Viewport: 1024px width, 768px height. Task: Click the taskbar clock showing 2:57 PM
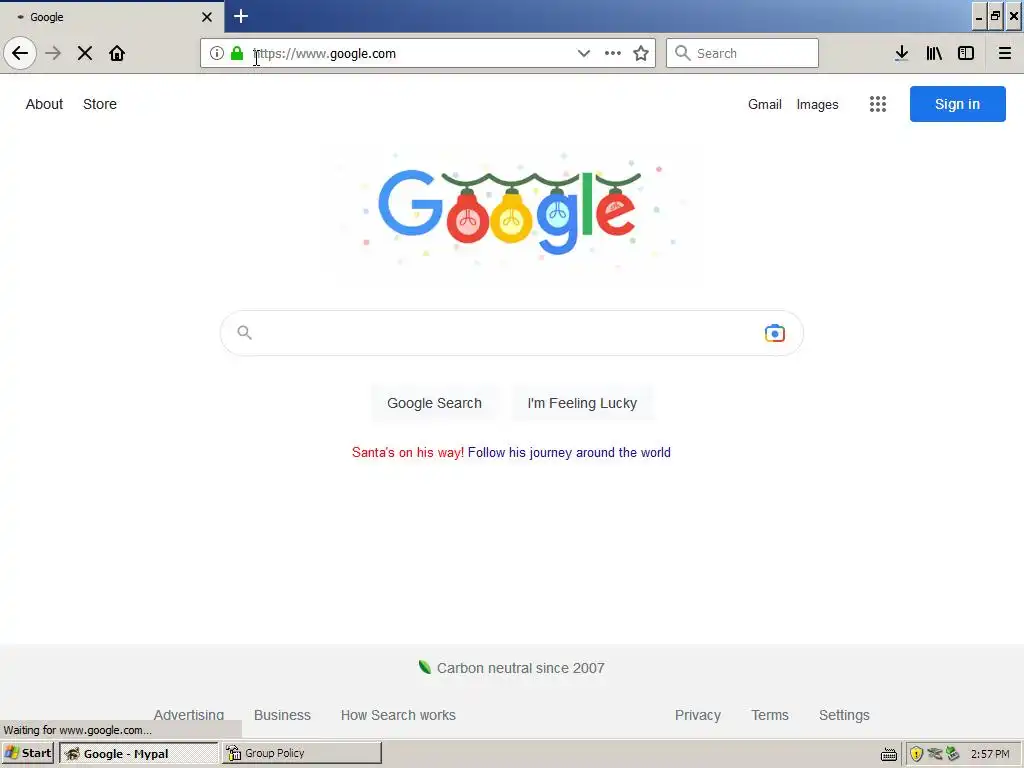990,754
